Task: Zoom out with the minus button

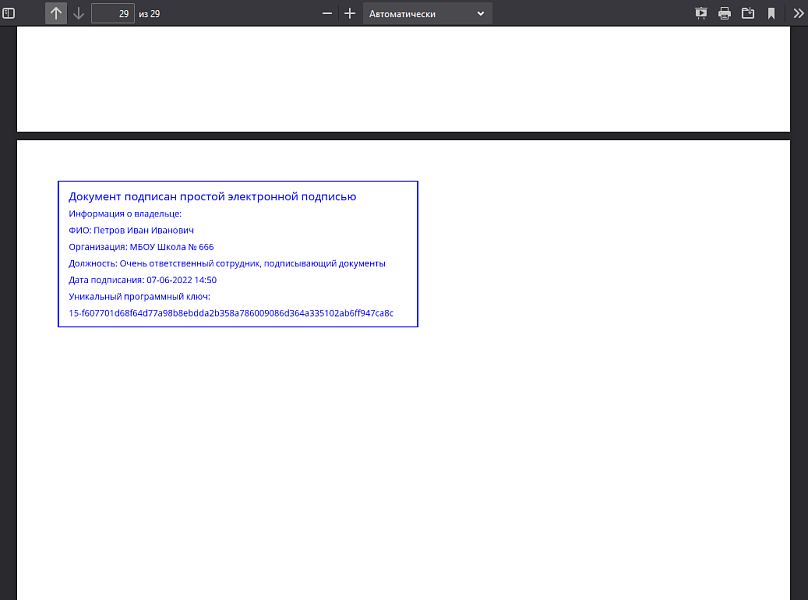Action: (327, 13)
